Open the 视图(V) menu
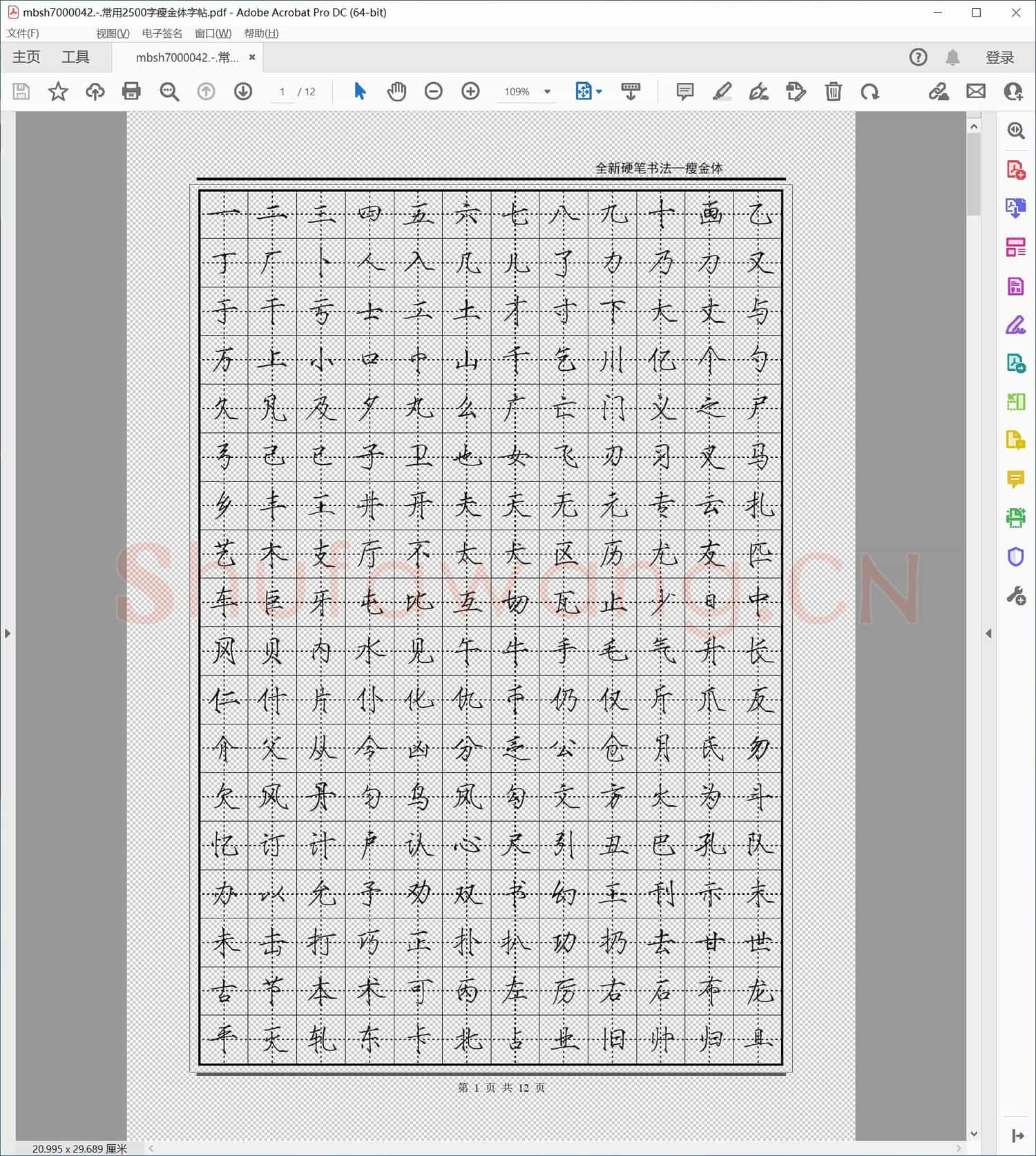 click(113, 33)
